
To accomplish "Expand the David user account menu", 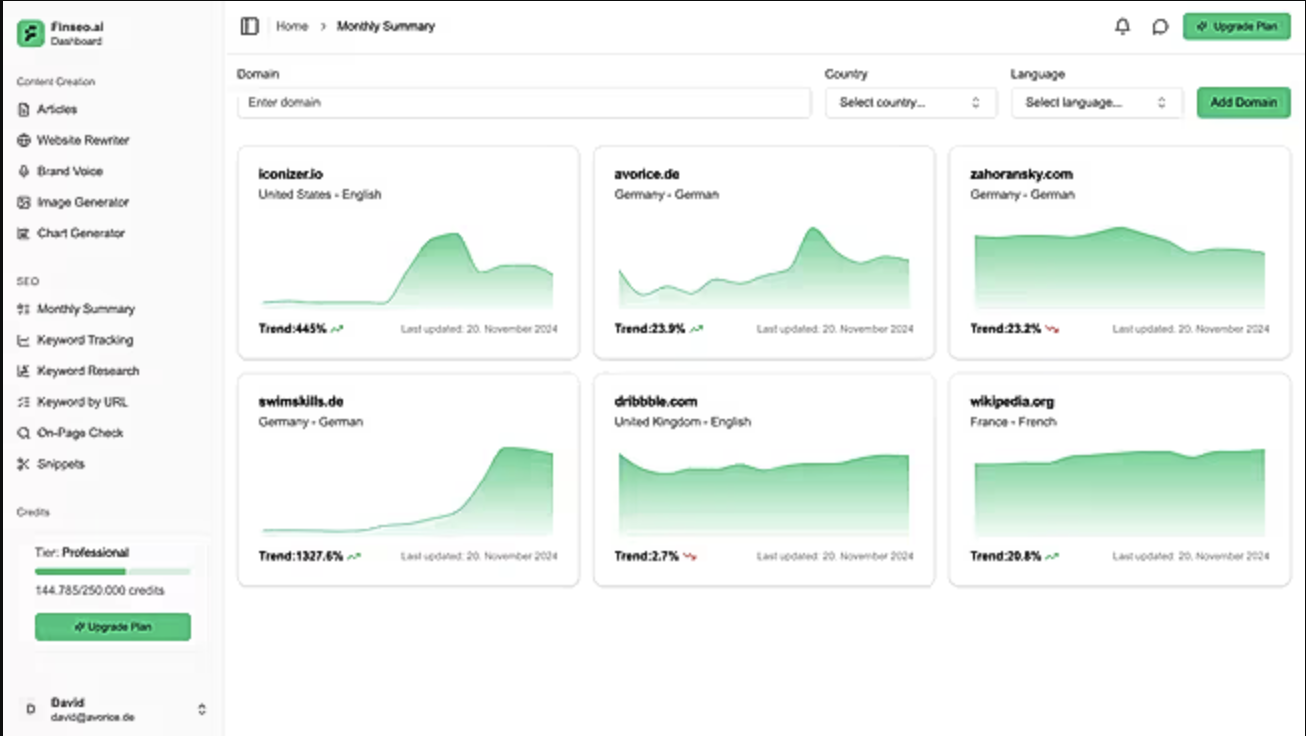I will coord(201,709).
